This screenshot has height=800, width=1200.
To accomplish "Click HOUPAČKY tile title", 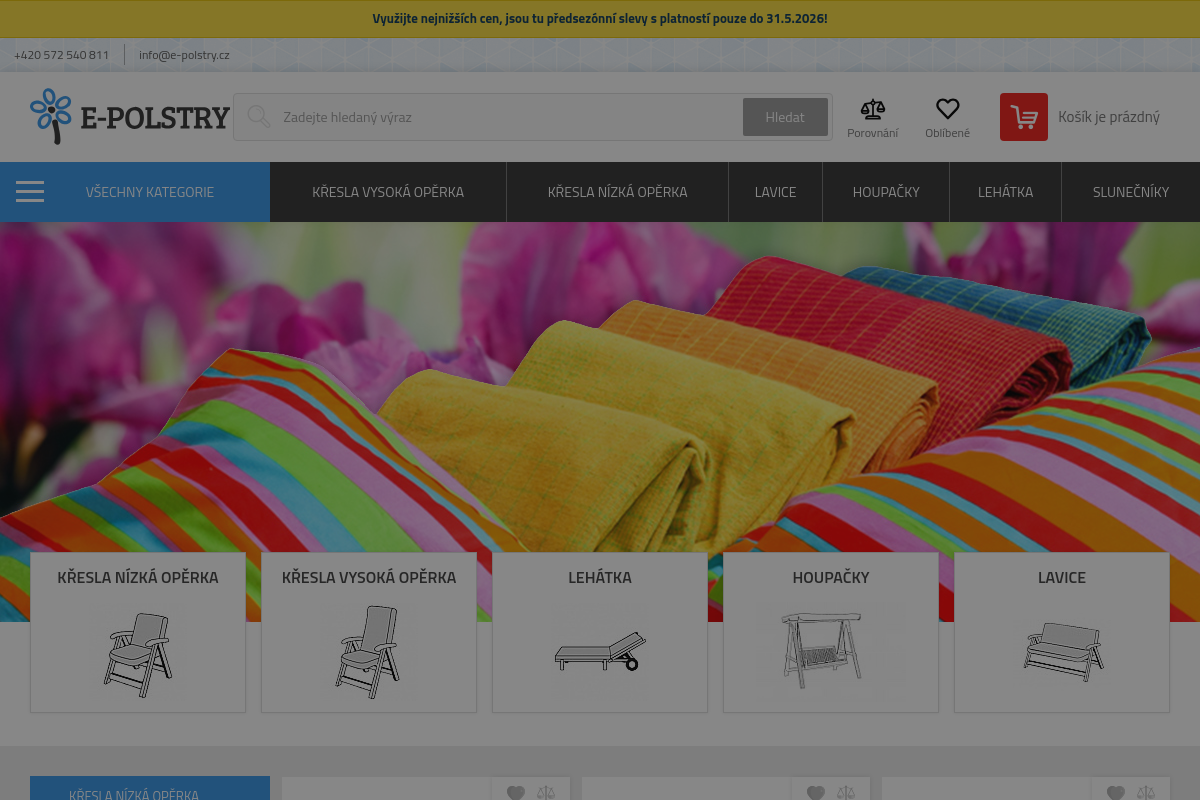I will [x=831, y=577].
